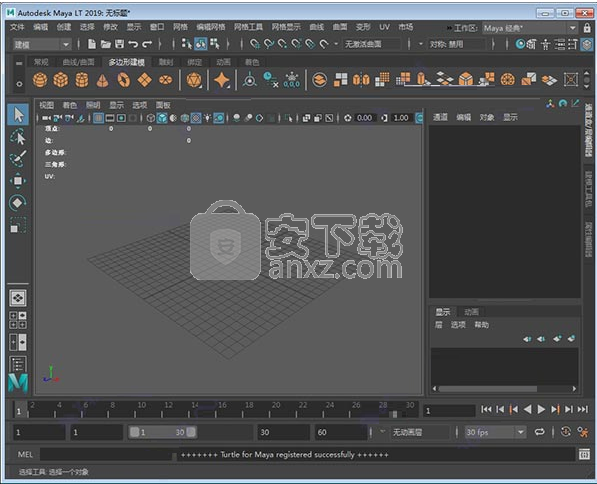Open the 文件 menu

[x=17, y=27]
